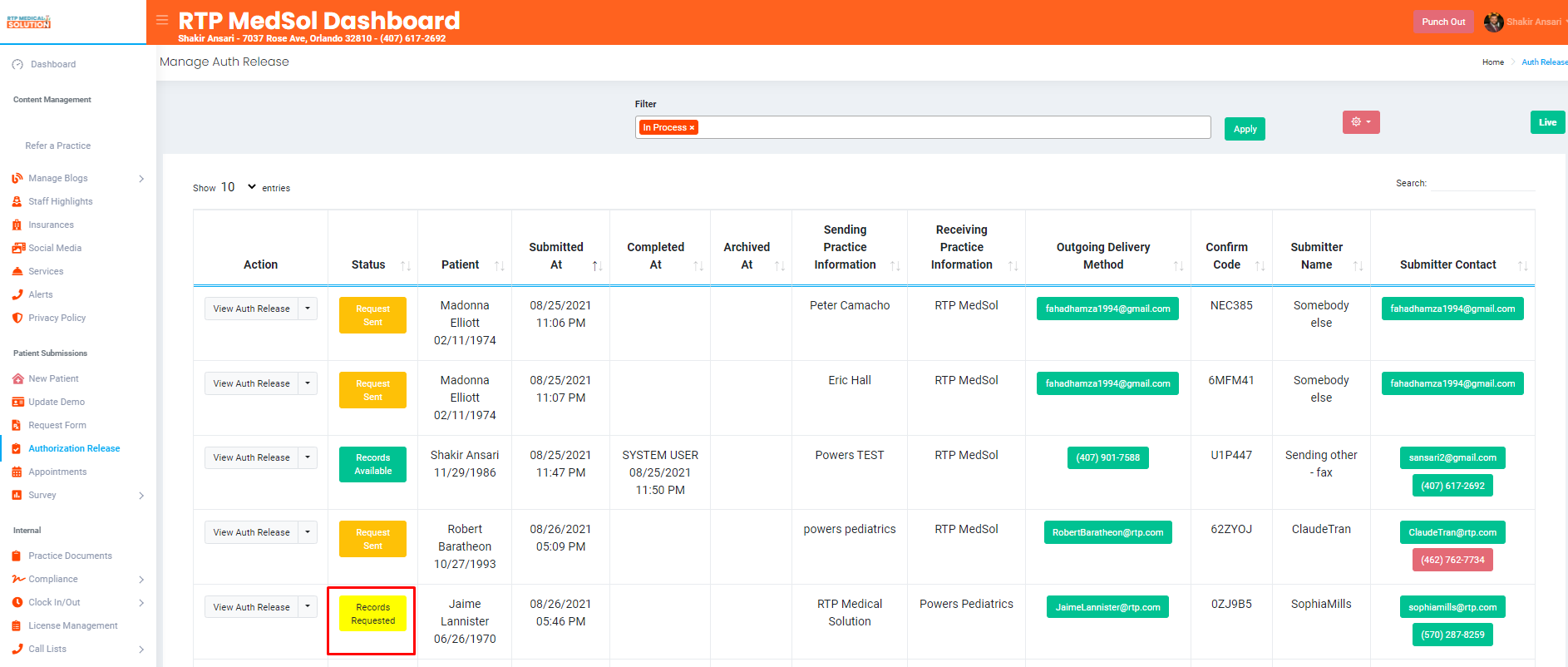The height and width of the screenshot is (667, 1568).
Task: Click the Alerts phone icon
Action: click(17, 294)
